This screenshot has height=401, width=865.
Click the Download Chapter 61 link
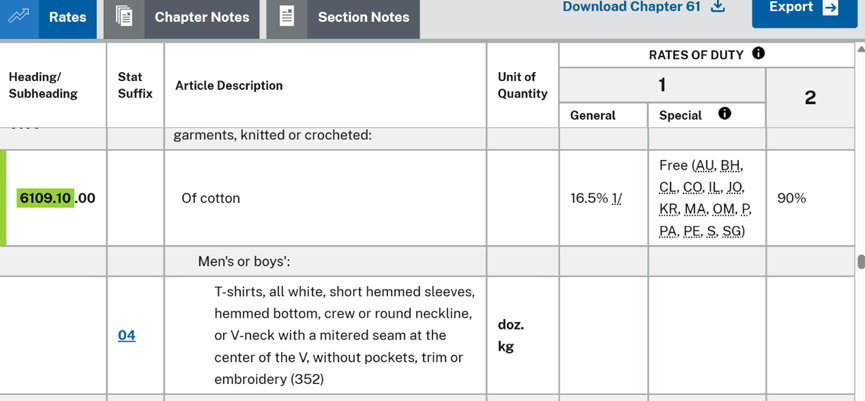click(x=631, y=7)
